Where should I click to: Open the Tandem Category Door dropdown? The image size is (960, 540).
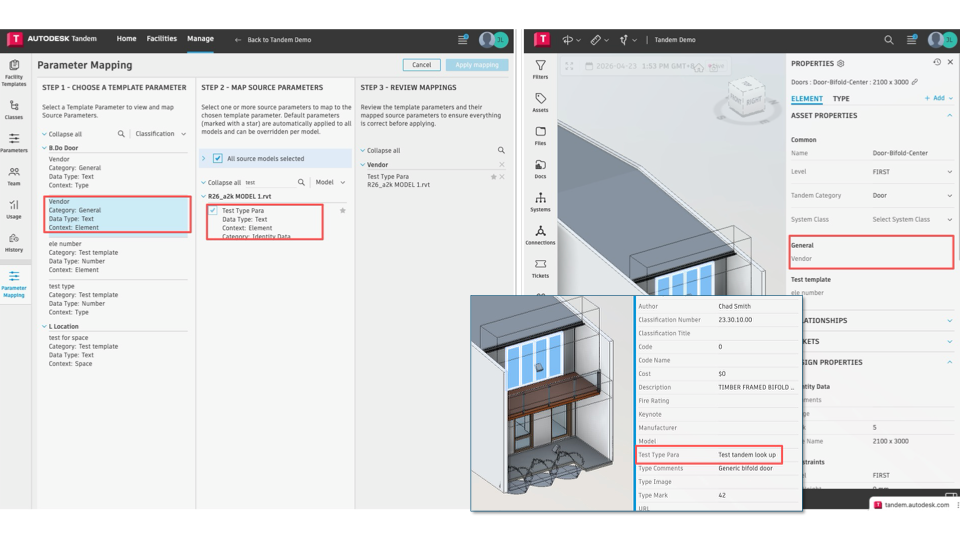click(x=912, y=195)
